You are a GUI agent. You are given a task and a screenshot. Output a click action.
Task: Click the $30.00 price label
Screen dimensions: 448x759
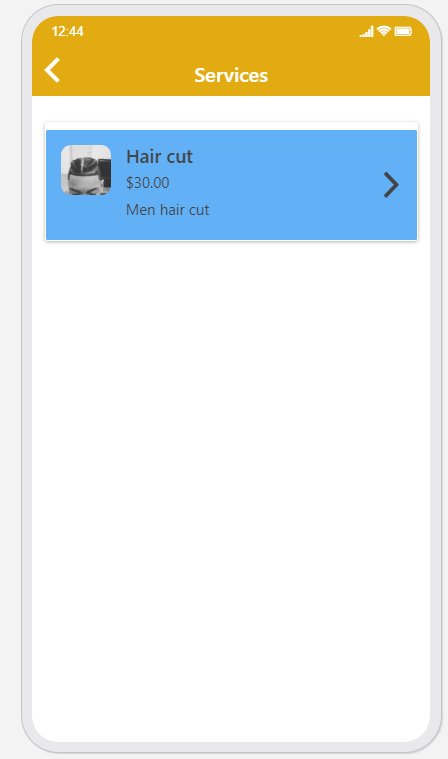click(148, 183)
